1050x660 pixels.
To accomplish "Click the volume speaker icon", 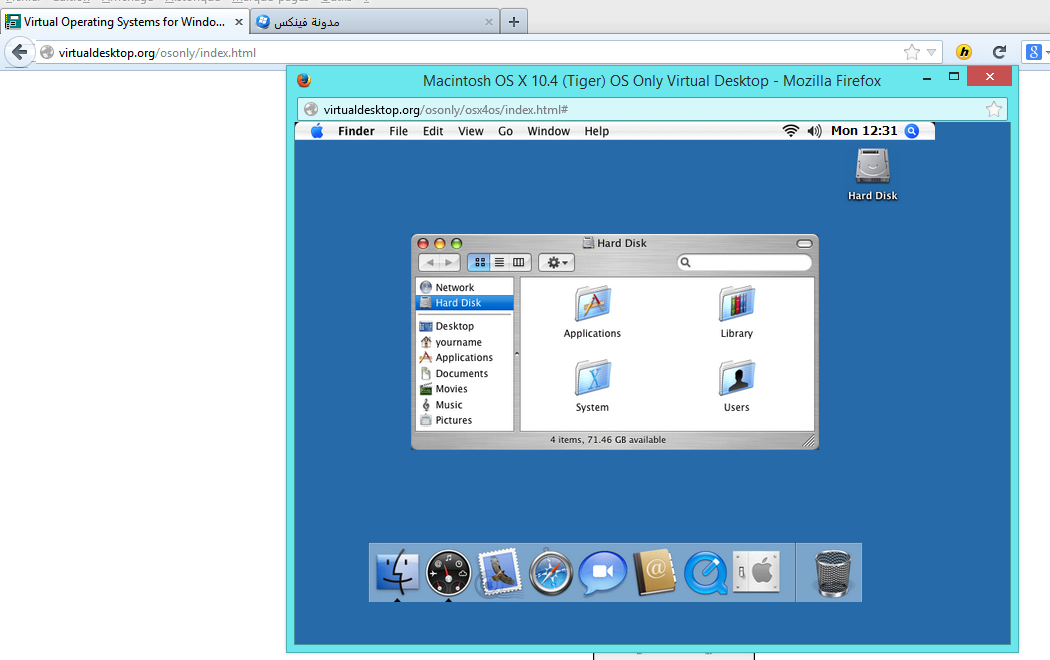I will (814, 131).
